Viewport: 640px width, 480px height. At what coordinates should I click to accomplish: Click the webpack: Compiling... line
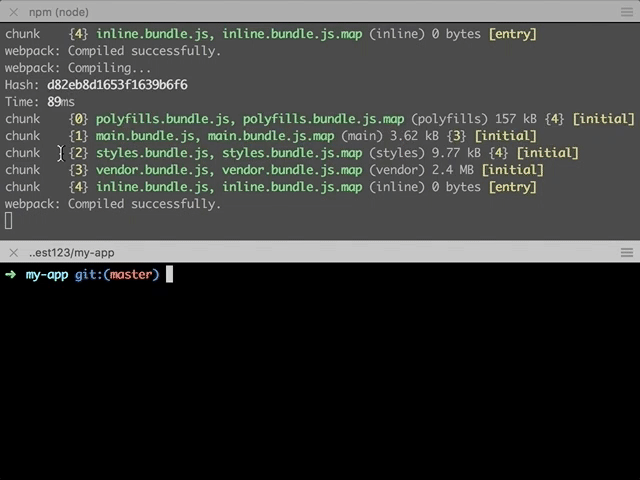78,68
